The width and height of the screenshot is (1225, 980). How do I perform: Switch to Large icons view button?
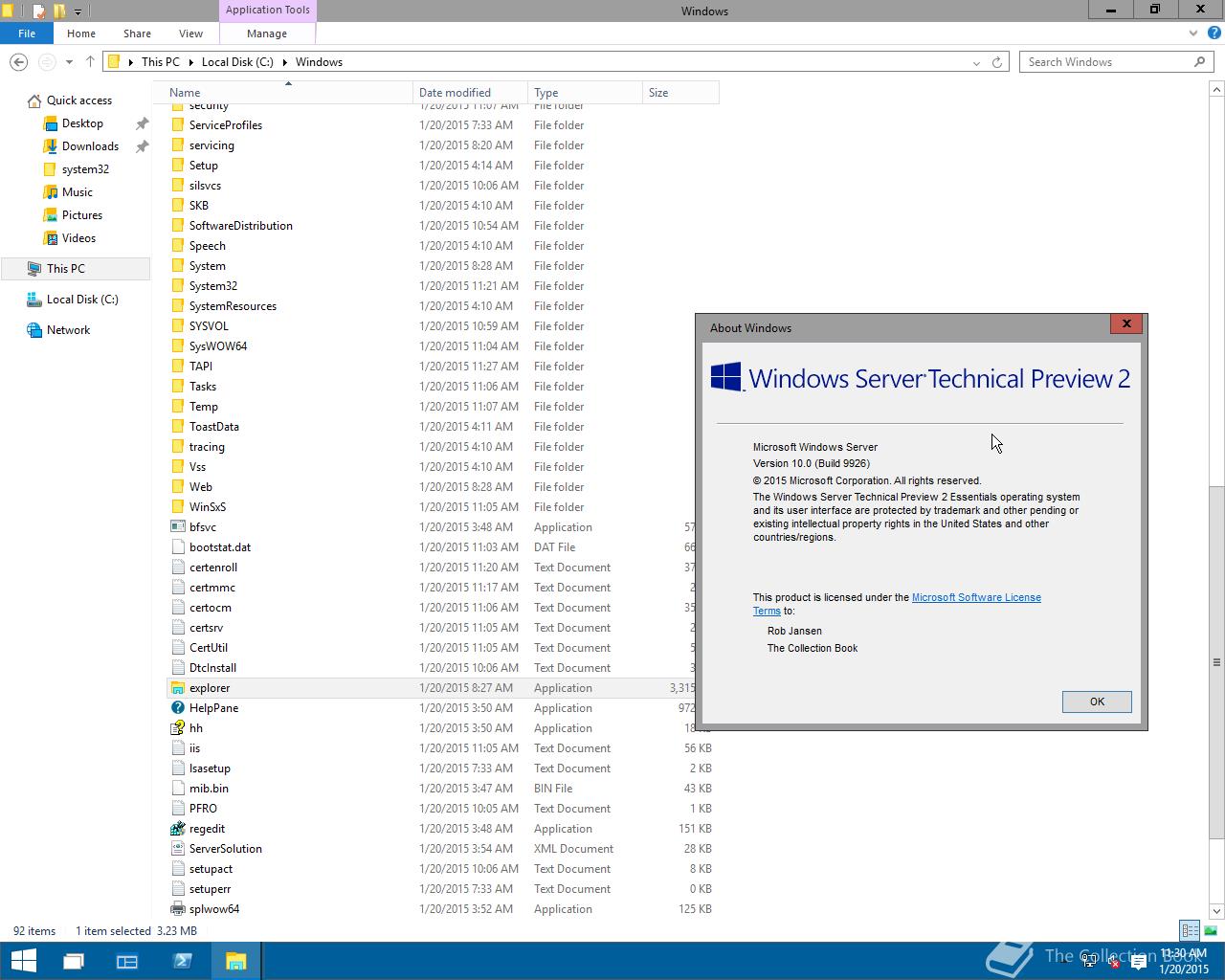pyautogui.click(x=1210, y=930)
